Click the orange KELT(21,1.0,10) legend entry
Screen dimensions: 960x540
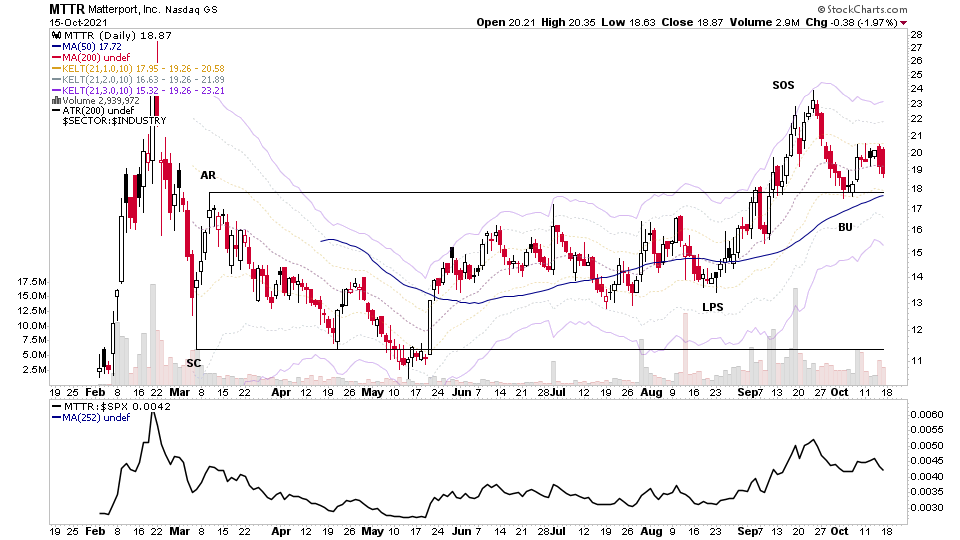click(138, 69)
